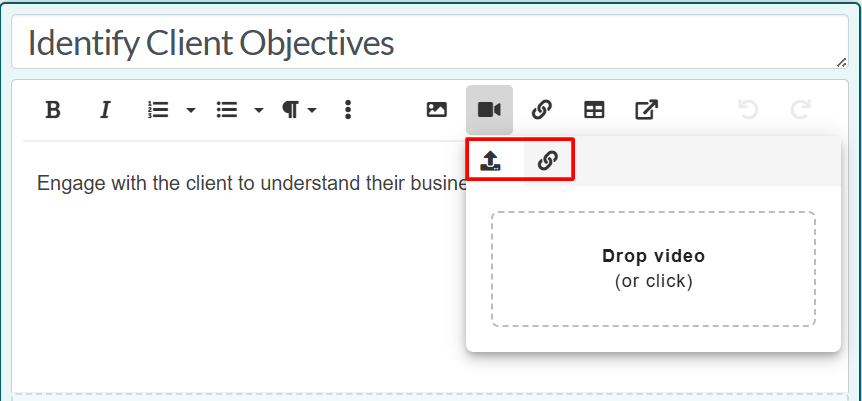Switch to the by-URL link tab in the video popup
The height and width of the screenshot is (401, 862).
point(547,161)
